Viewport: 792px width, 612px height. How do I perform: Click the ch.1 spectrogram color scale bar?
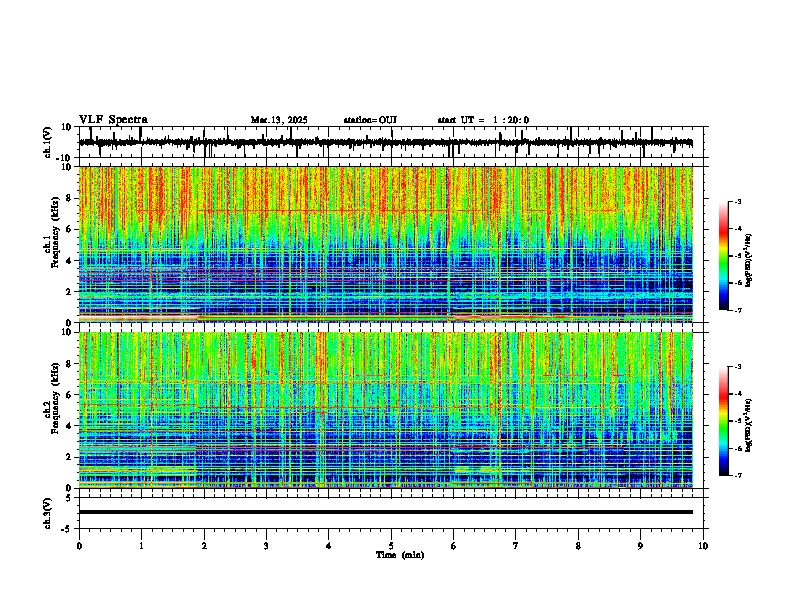tap(723, 256)
